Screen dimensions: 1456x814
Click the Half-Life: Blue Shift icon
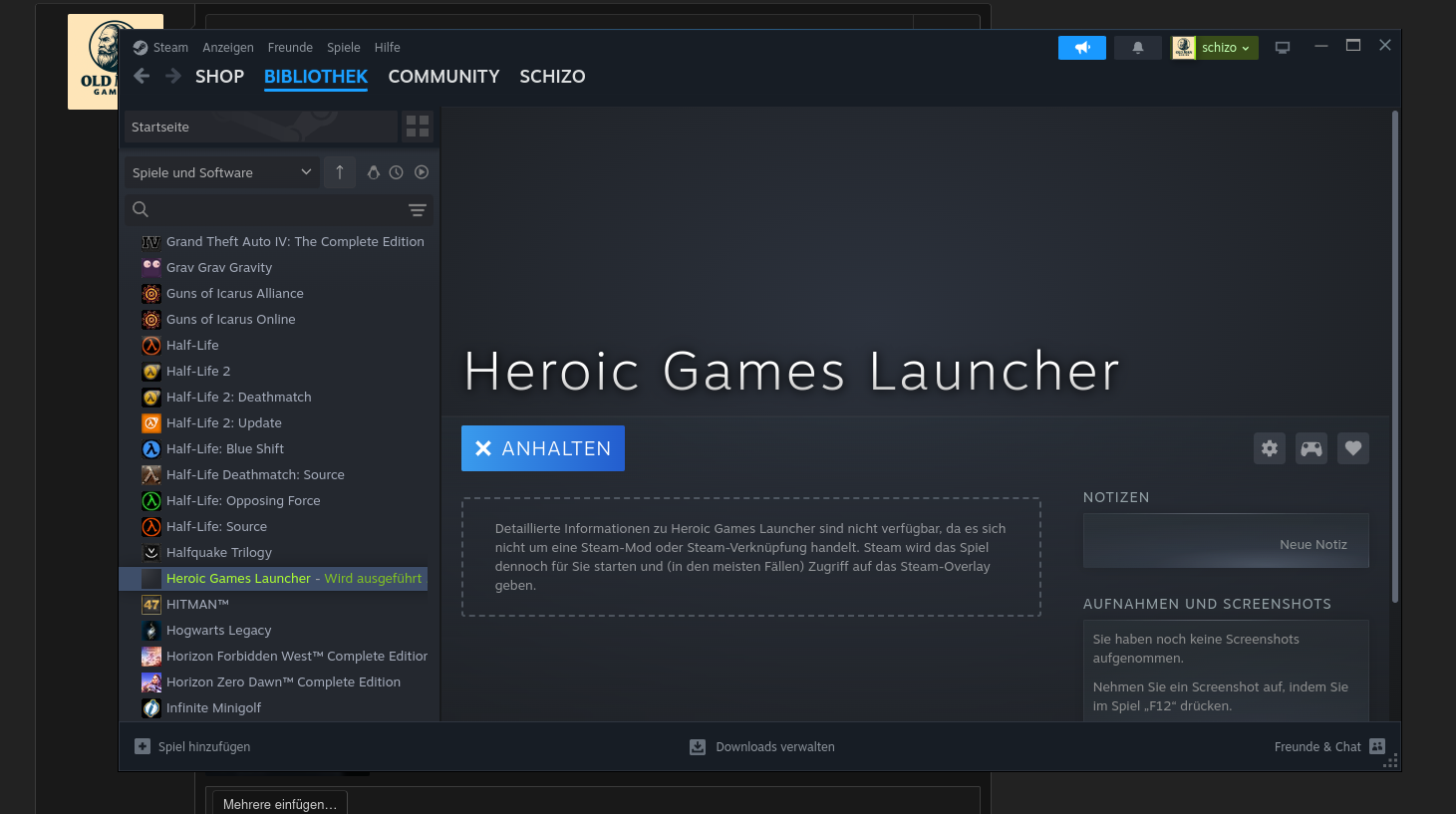click(151, 449)
